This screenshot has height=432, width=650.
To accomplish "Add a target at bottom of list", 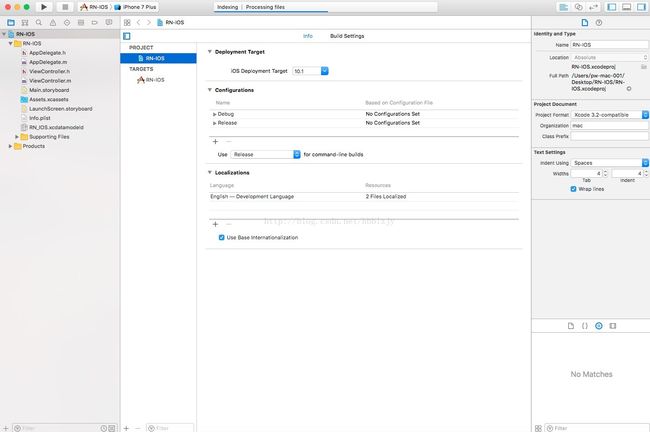I will point(126,428).
